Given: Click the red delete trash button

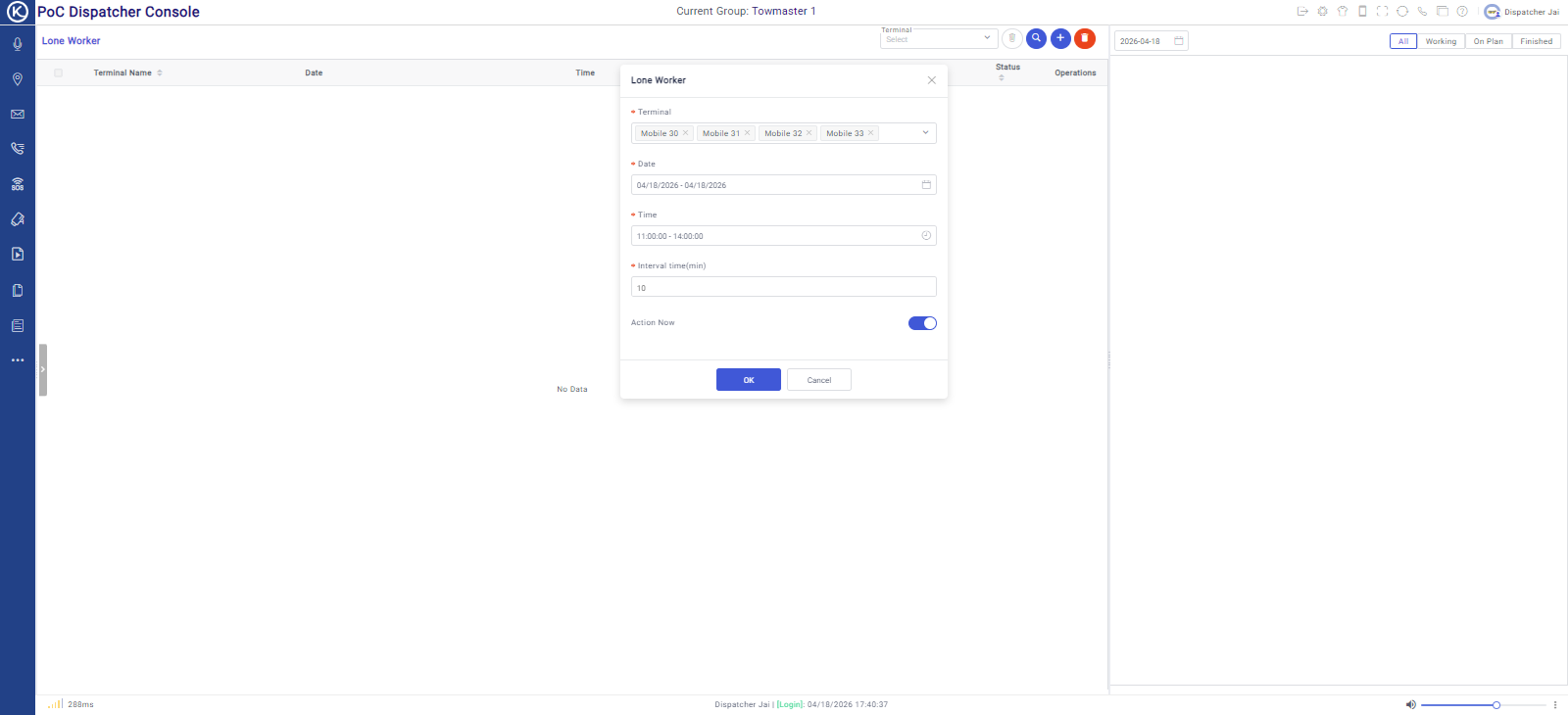Looking at the screenshot, I should click(x=1085, y=38).
